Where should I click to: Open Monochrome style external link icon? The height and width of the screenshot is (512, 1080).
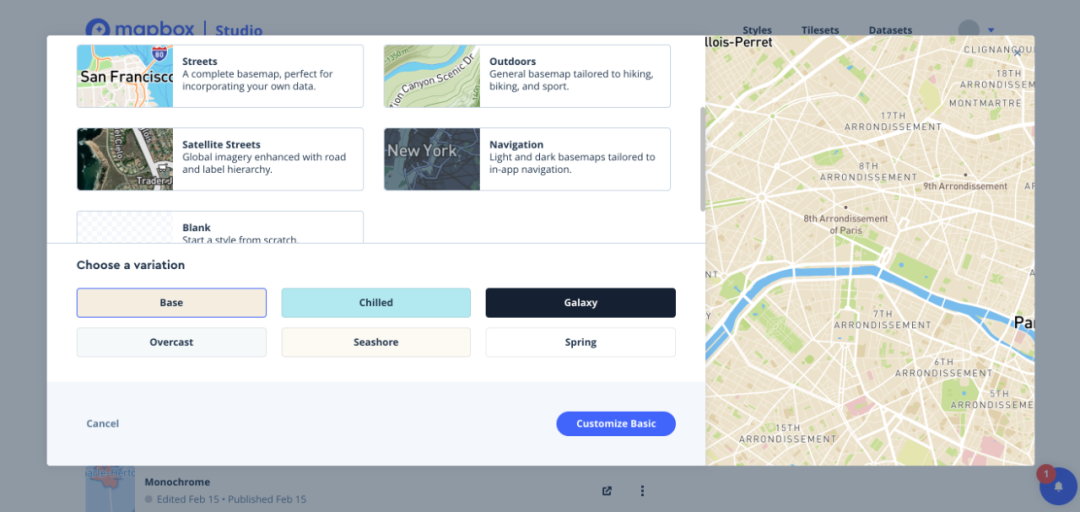click(607, 491)
